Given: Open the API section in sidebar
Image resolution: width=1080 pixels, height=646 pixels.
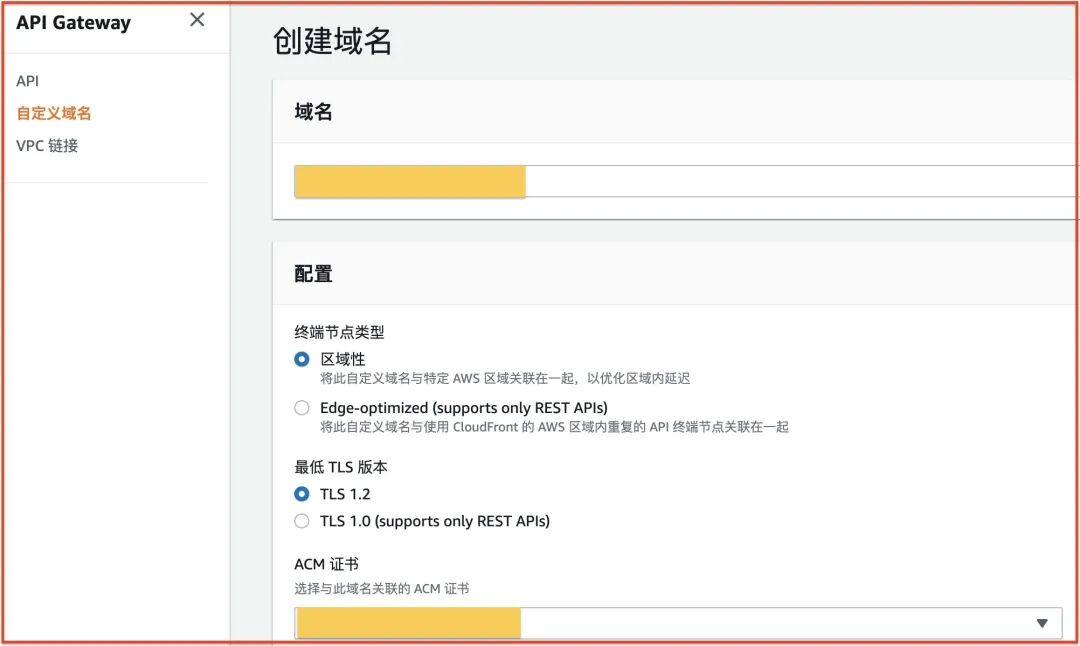Looking at the screenshot, I should click(28, 81).
